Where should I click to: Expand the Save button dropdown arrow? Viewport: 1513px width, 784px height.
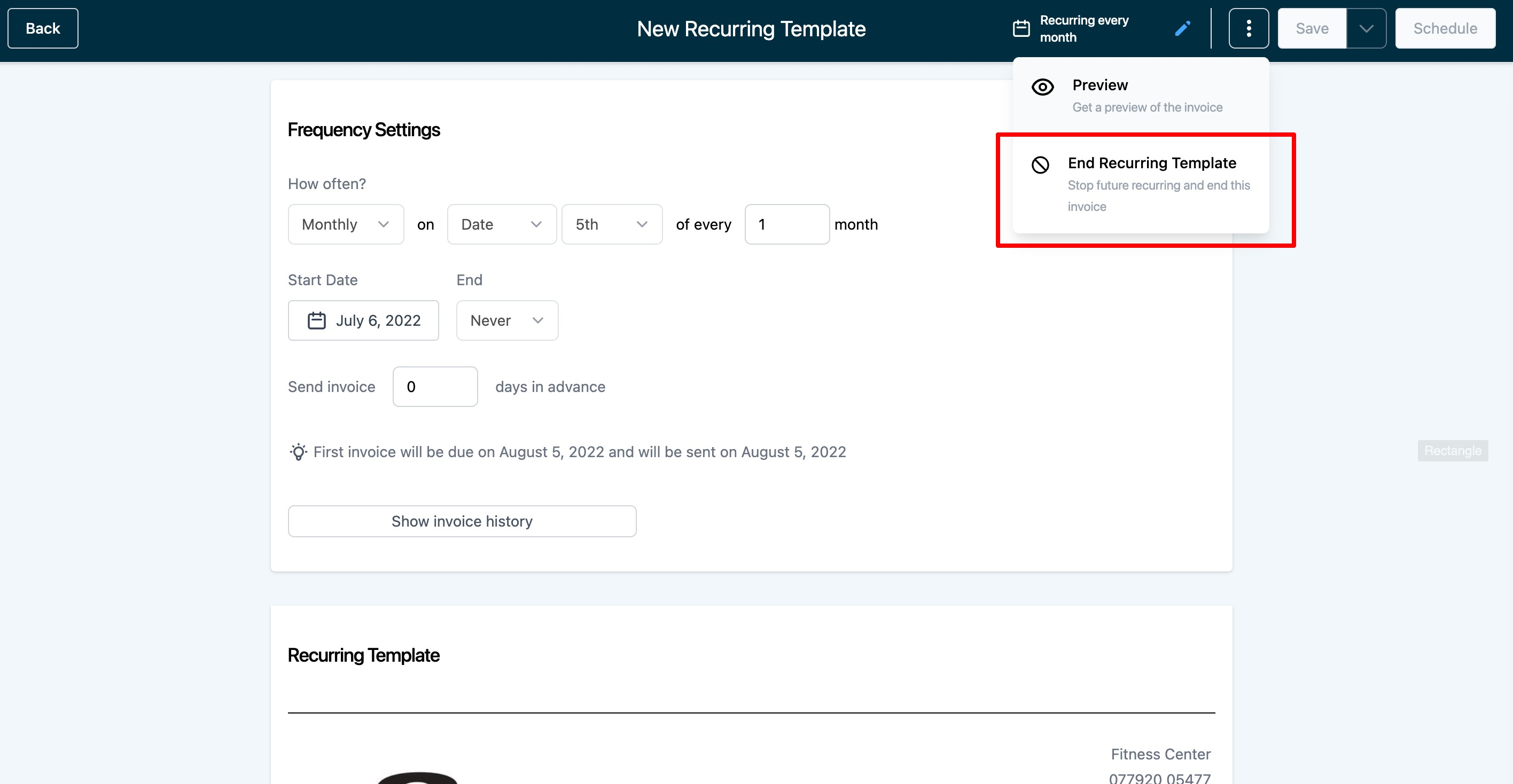1366,28
